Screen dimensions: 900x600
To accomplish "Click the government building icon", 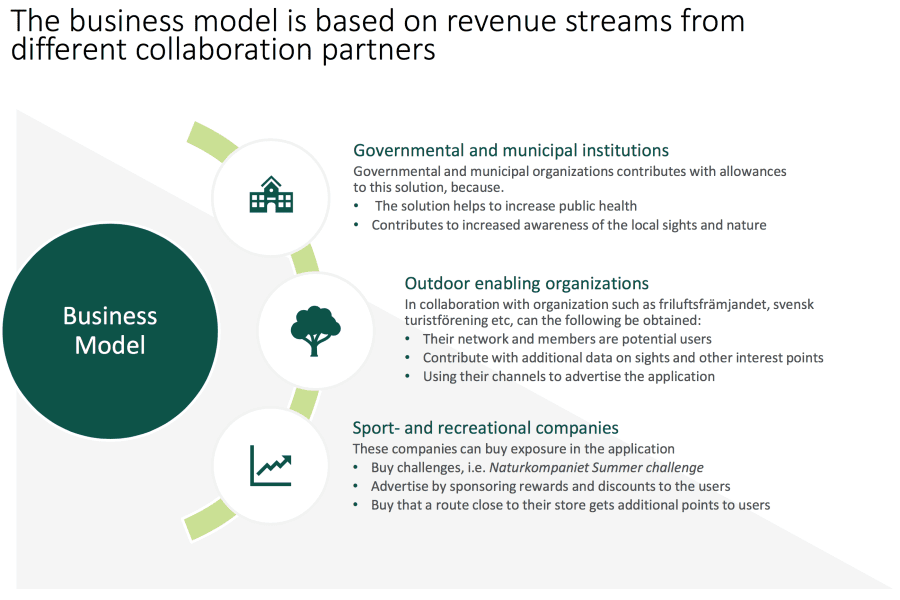I will tap(271, 195).
